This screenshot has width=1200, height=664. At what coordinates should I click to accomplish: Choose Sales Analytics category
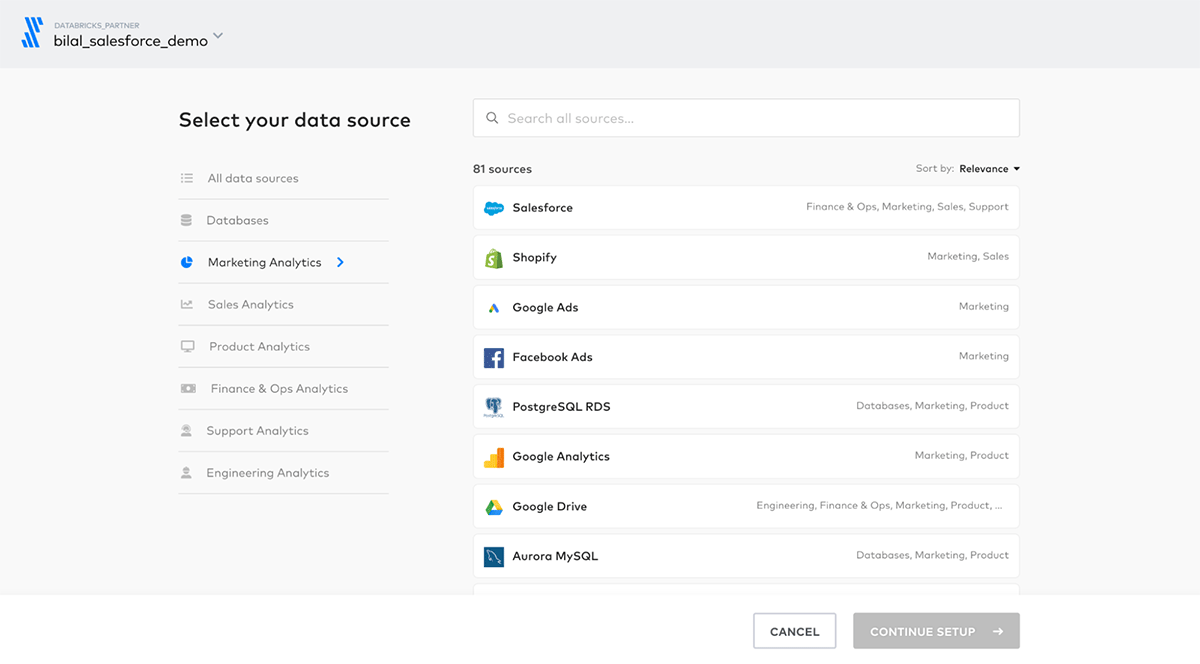click(x=250, y=304)
